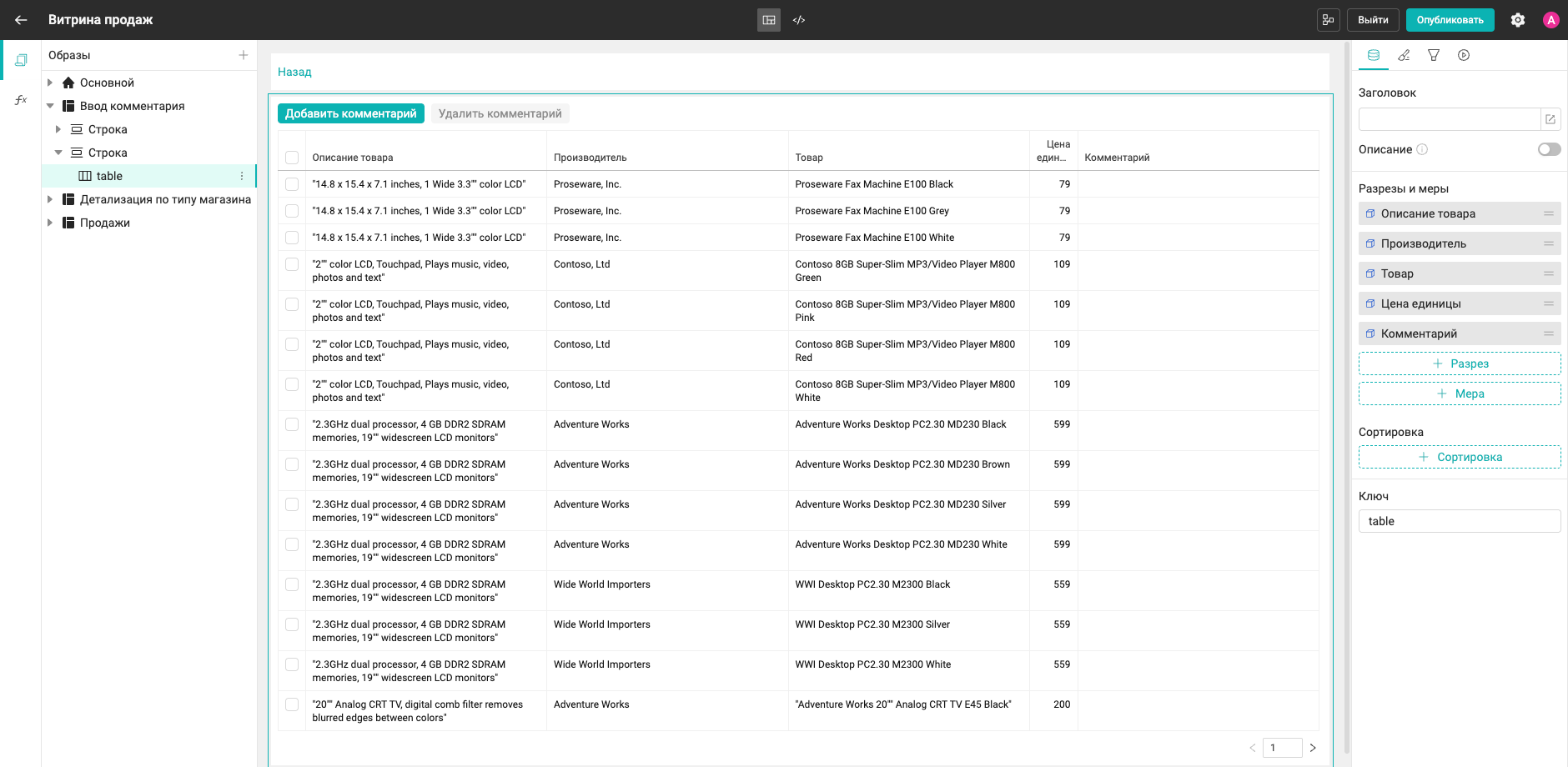Collapse the Ввод комментария tree node
The image size is (1568, 767).
click(50, 106)
